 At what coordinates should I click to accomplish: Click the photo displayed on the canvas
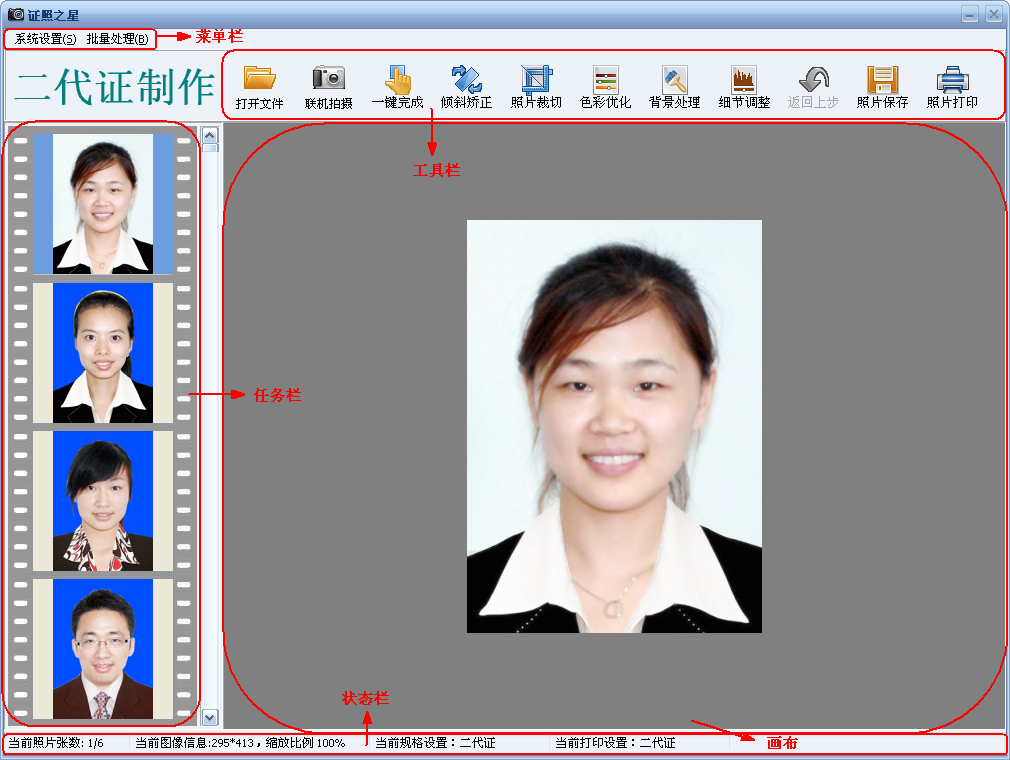point(613,425)
